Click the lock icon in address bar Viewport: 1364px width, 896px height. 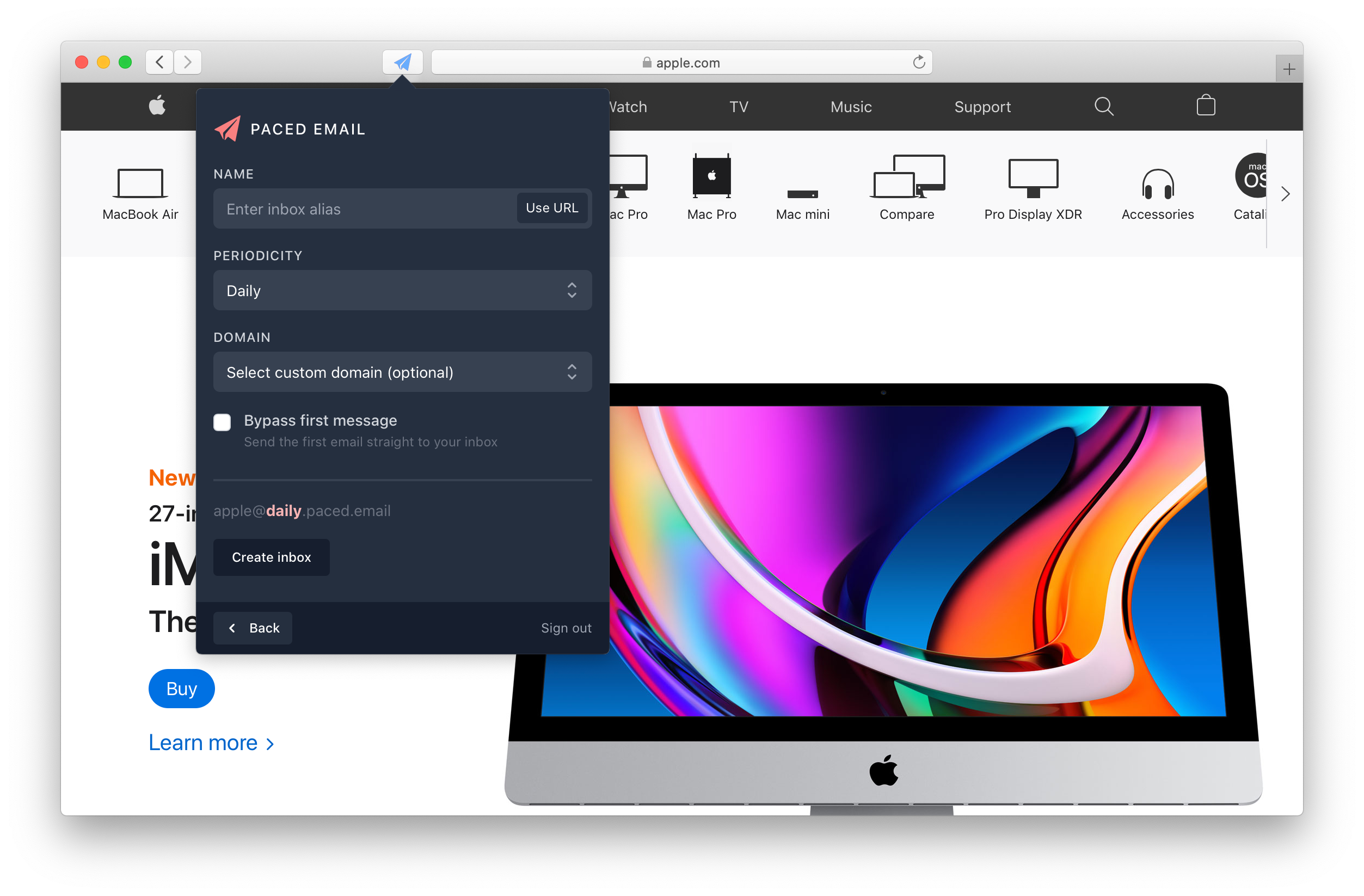pyautogui.click(x=647, y=62)
